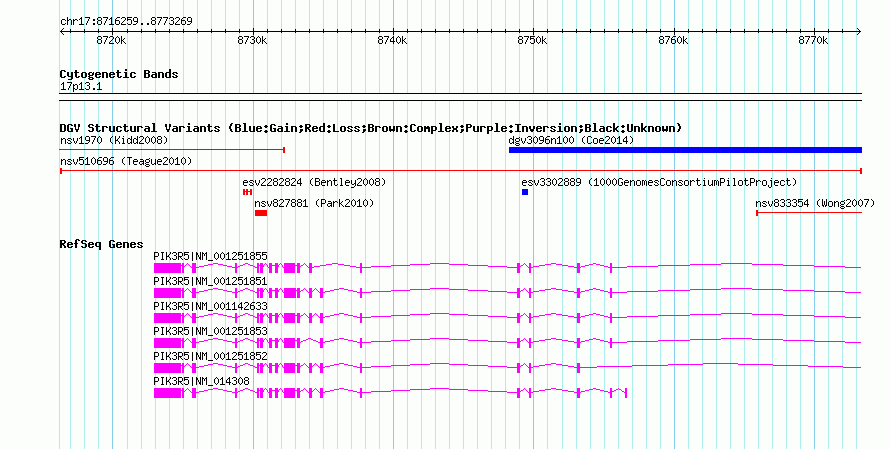
Task: Select the DGV Structural Variants track title
Action: coord(371,128)
